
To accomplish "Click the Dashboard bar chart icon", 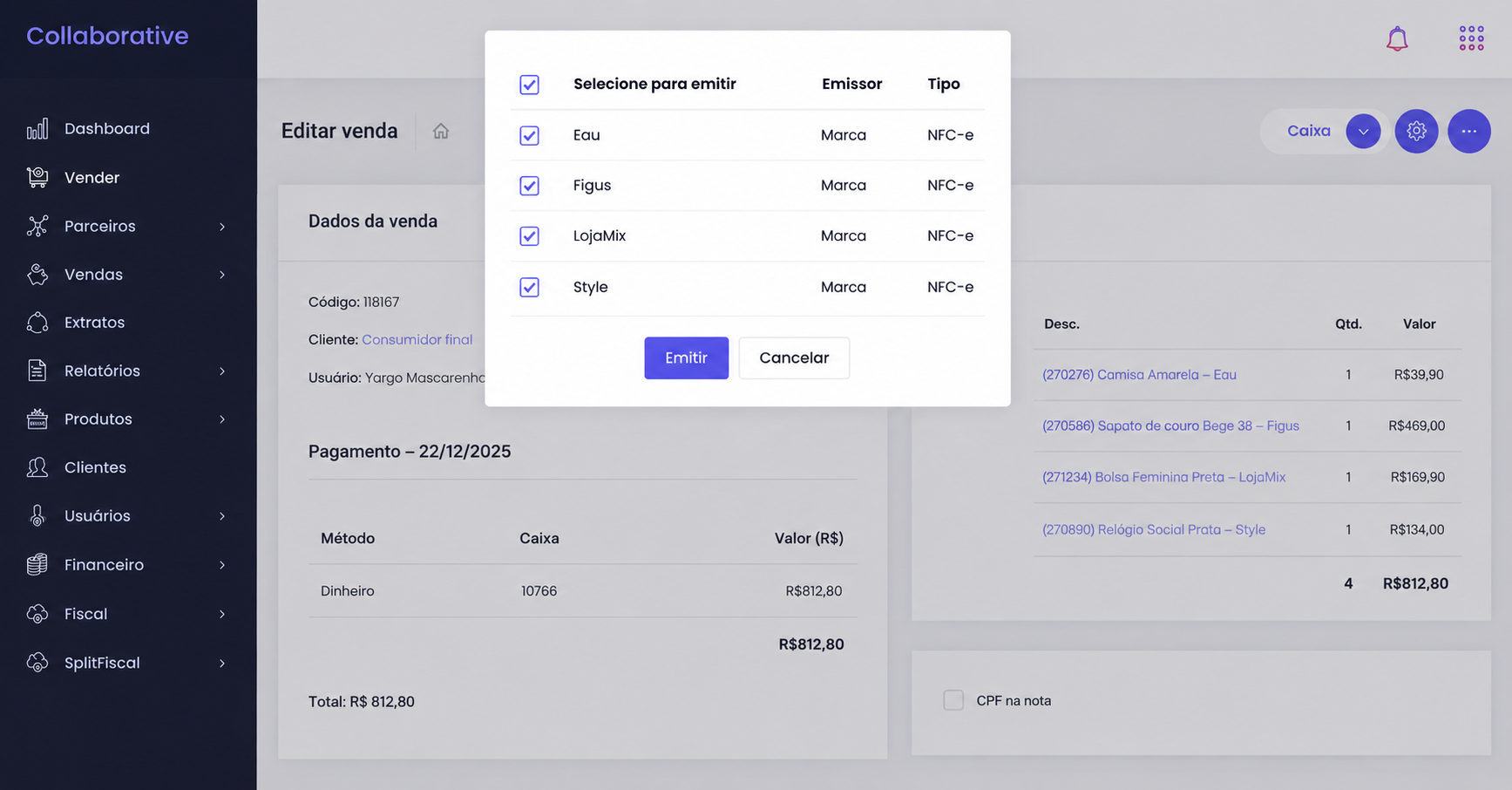I will tap(37, 129).
